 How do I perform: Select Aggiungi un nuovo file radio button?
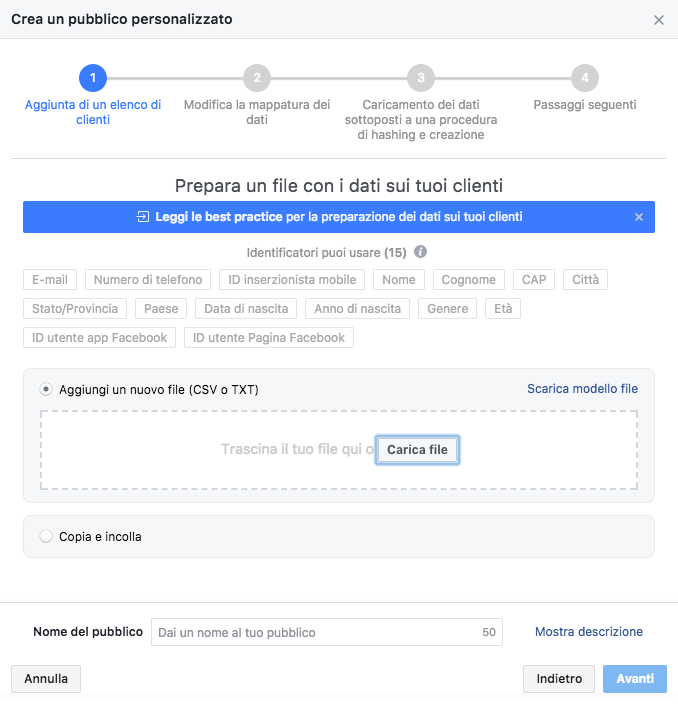coord(46,389)
